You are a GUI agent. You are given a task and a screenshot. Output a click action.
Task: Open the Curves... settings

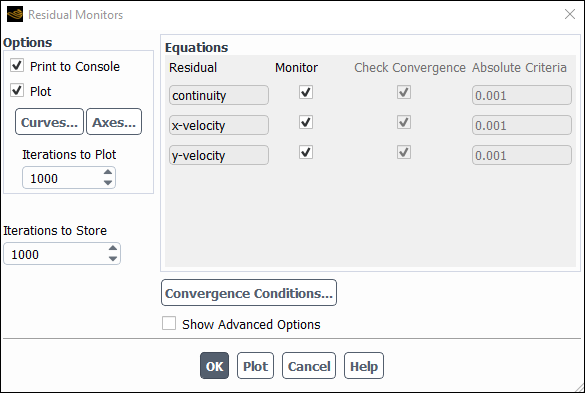[49, 122]
